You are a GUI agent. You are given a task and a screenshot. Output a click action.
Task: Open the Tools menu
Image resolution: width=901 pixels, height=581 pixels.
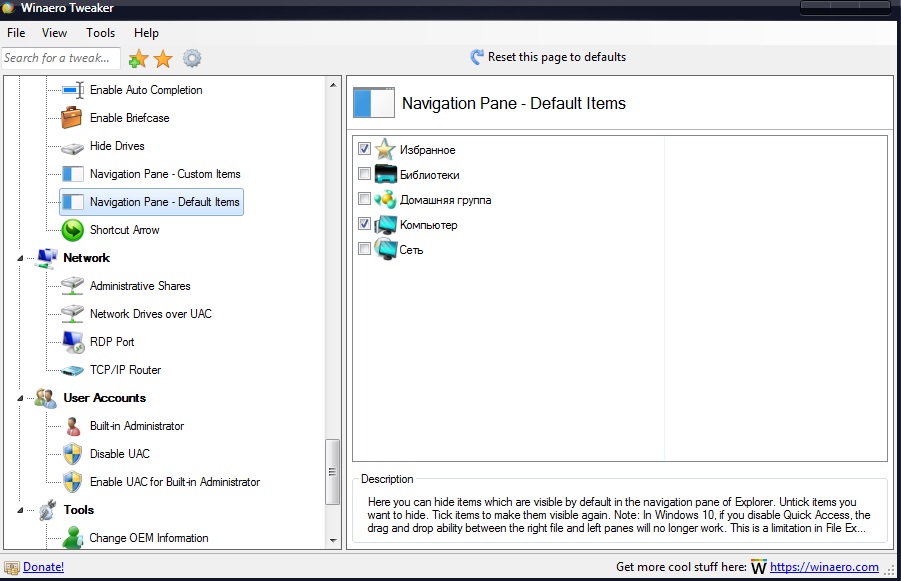(x=101, y=33)
